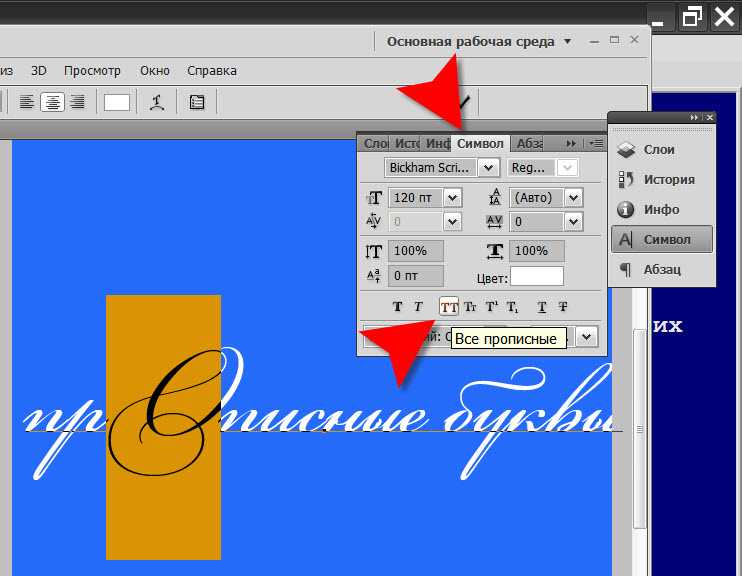Select Символ in the collapsed icon panel

[x=662, y=239]
